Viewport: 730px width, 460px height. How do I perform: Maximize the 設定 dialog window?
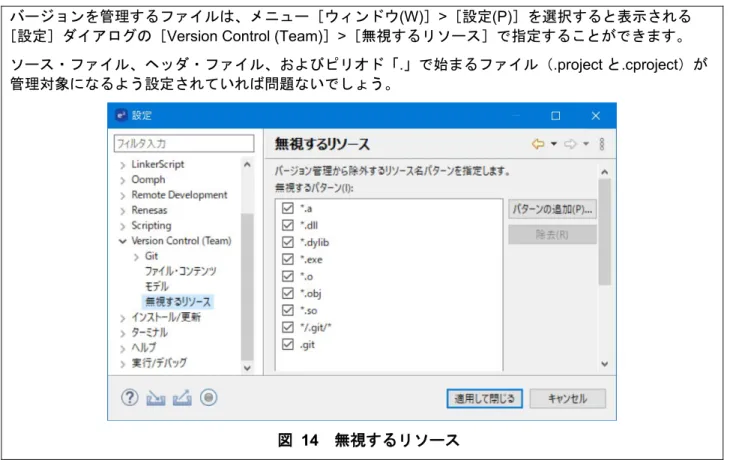(x=555, y=115)
